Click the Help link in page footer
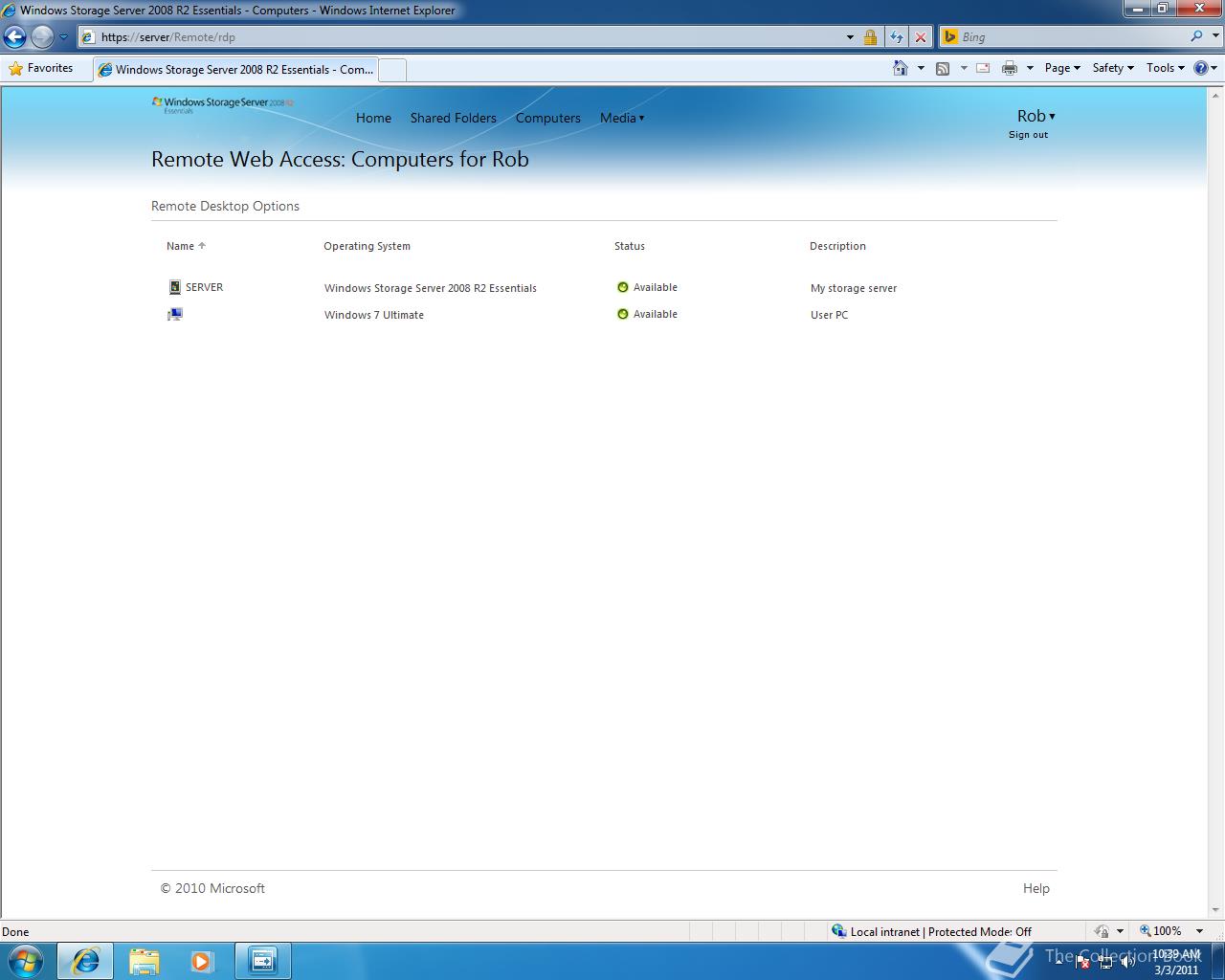Screen dimensions: 1225x980 tap(1036, 888)
